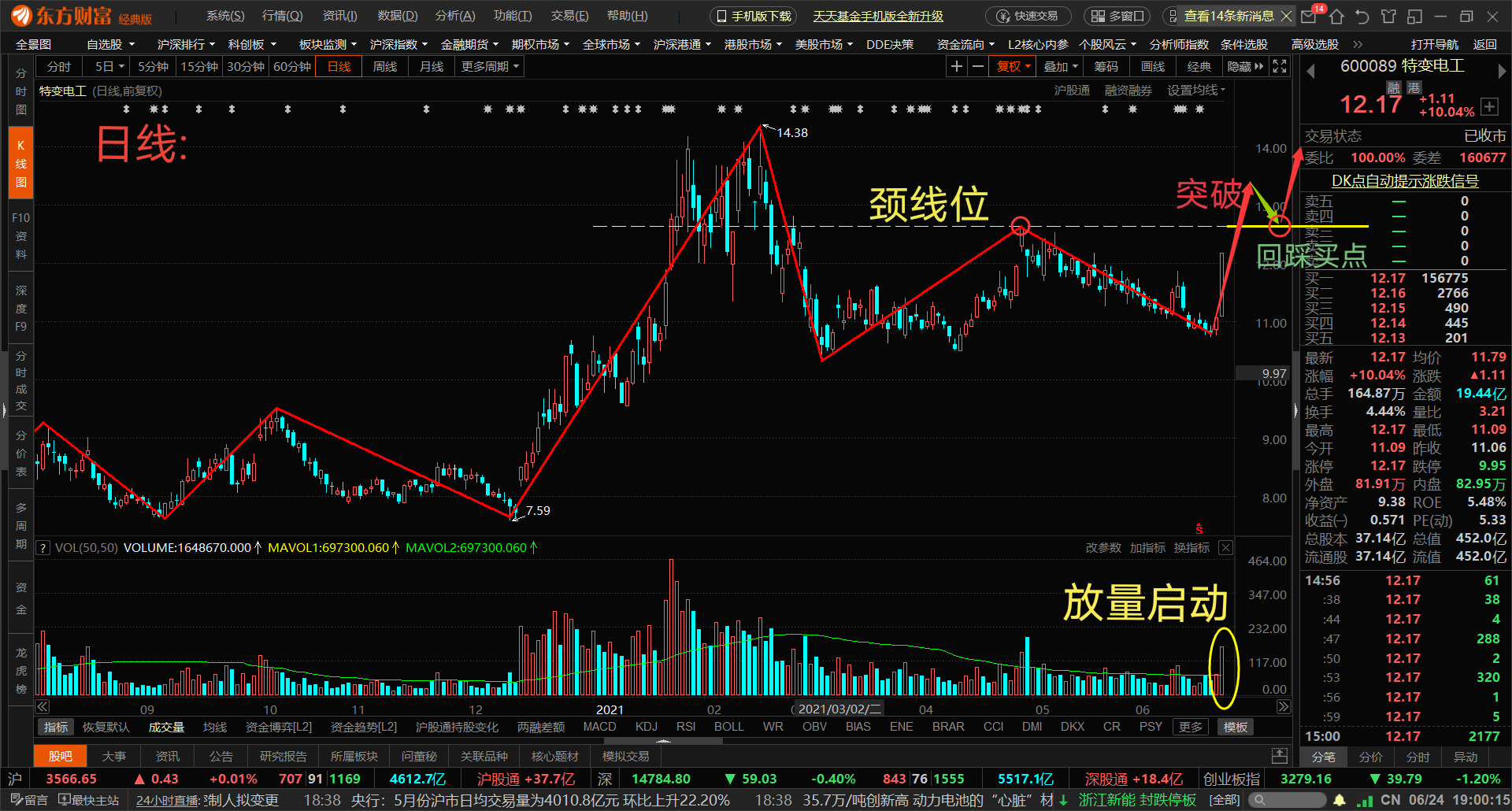Switch to the 分价 tab

[1370, 757]
